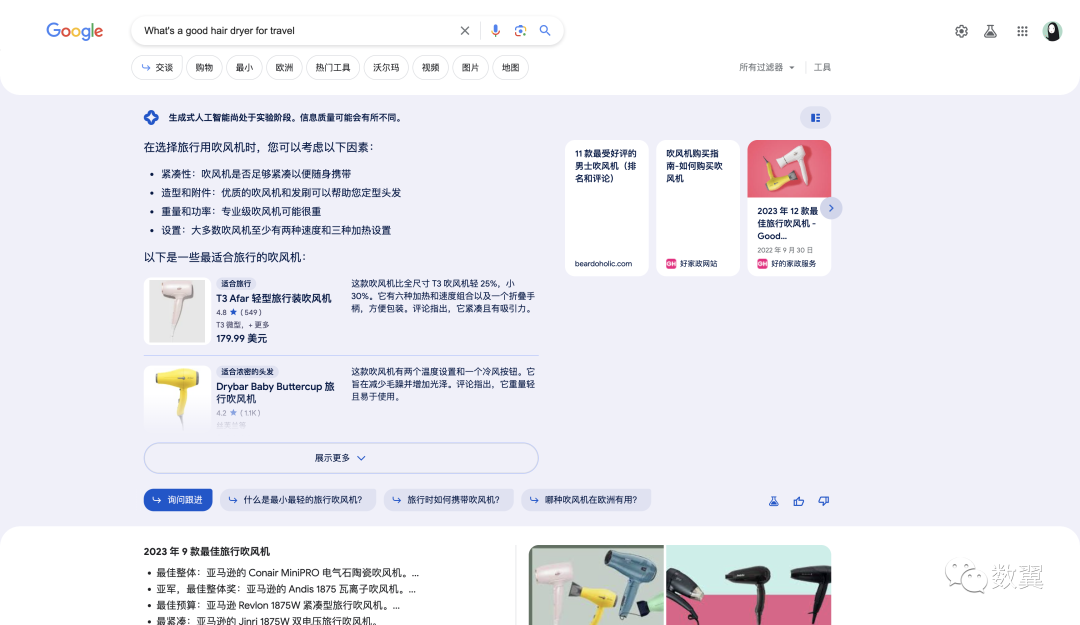Show next source card with right arrow

point(831,208)
